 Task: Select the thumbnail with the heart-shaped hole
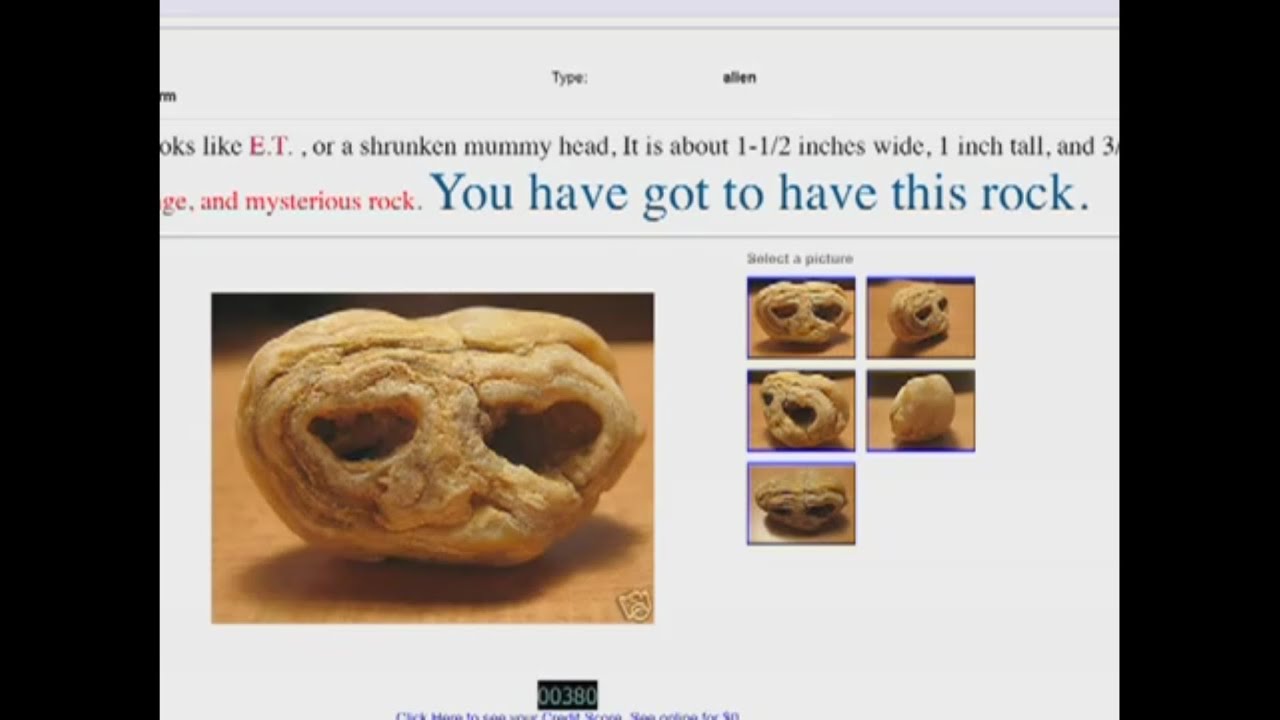click(x=801, y=410)
